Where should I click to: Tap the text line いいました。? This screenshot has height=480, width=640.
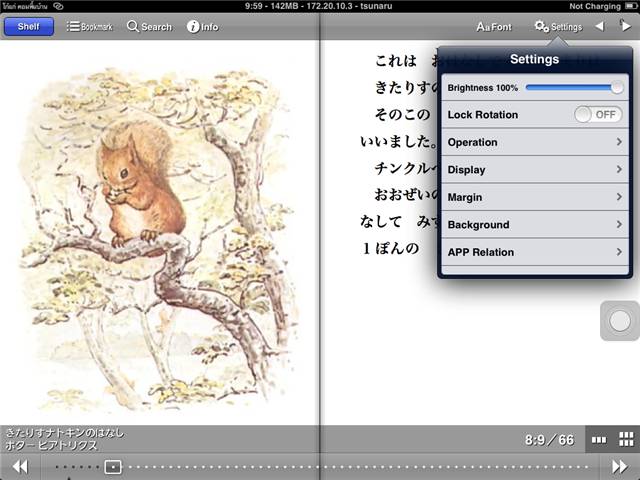coord(399,142)
